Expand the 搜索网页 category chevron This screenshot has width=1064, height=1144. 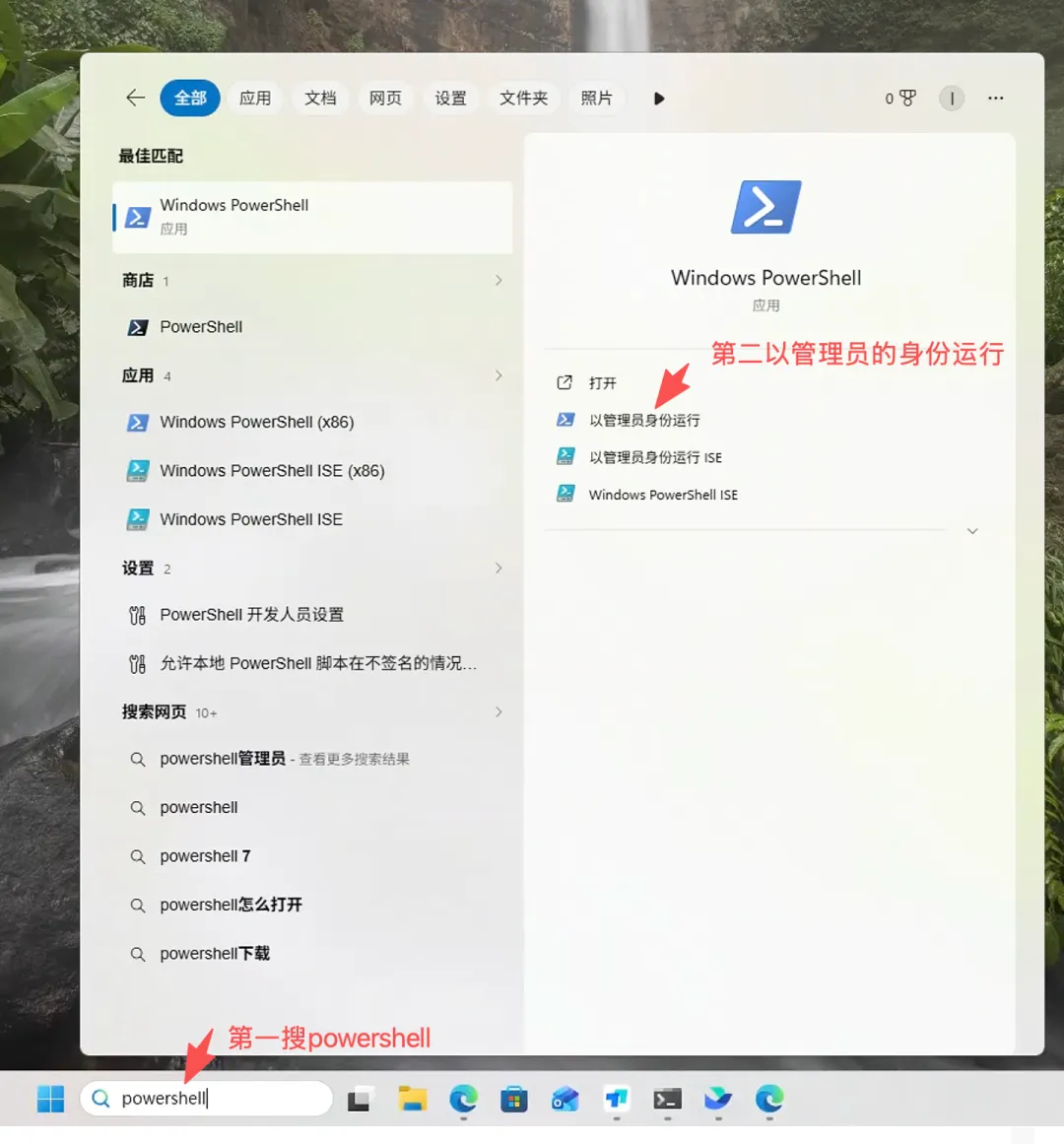coord(499,712)
